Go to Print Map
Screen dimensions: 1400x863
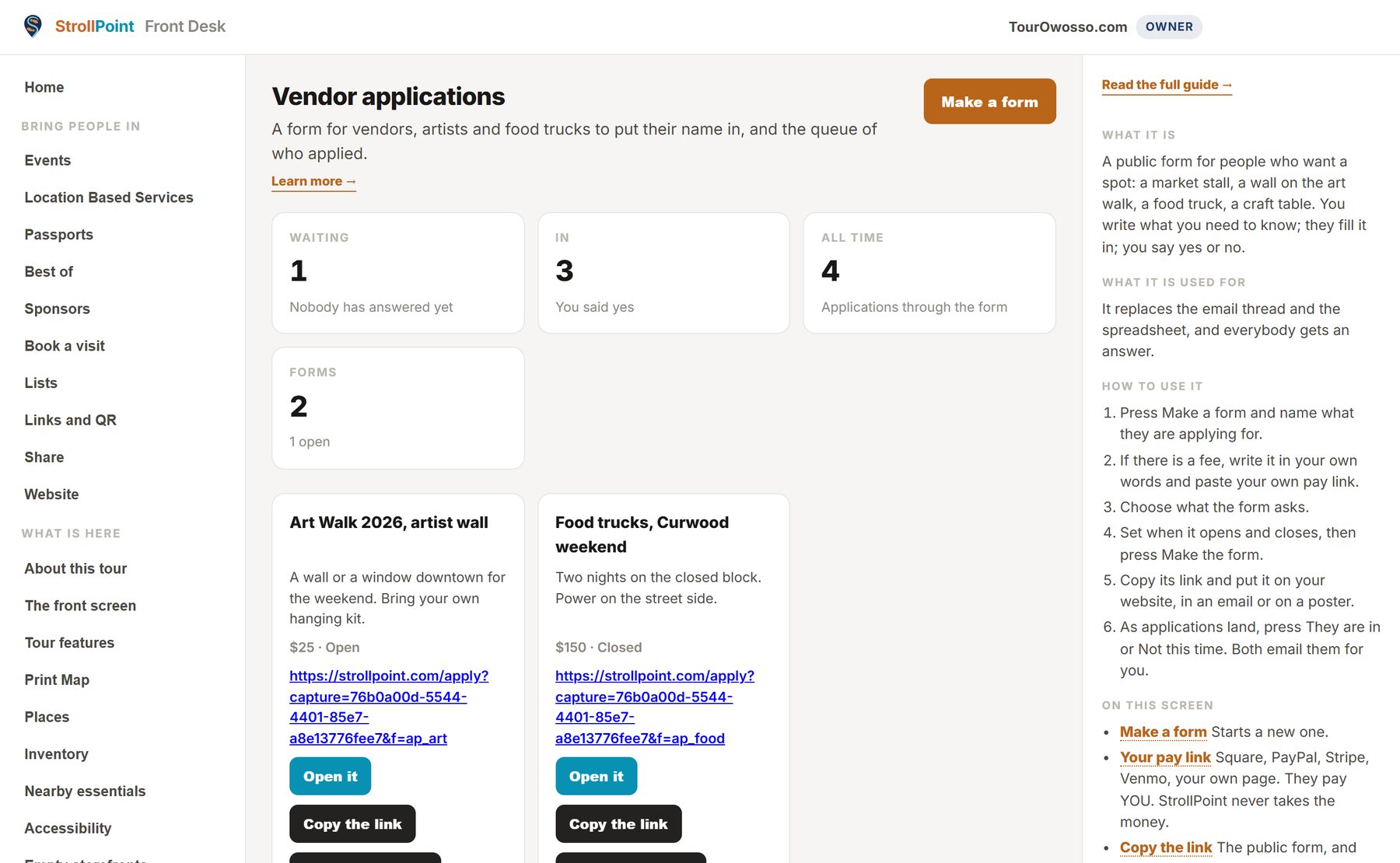57,680
